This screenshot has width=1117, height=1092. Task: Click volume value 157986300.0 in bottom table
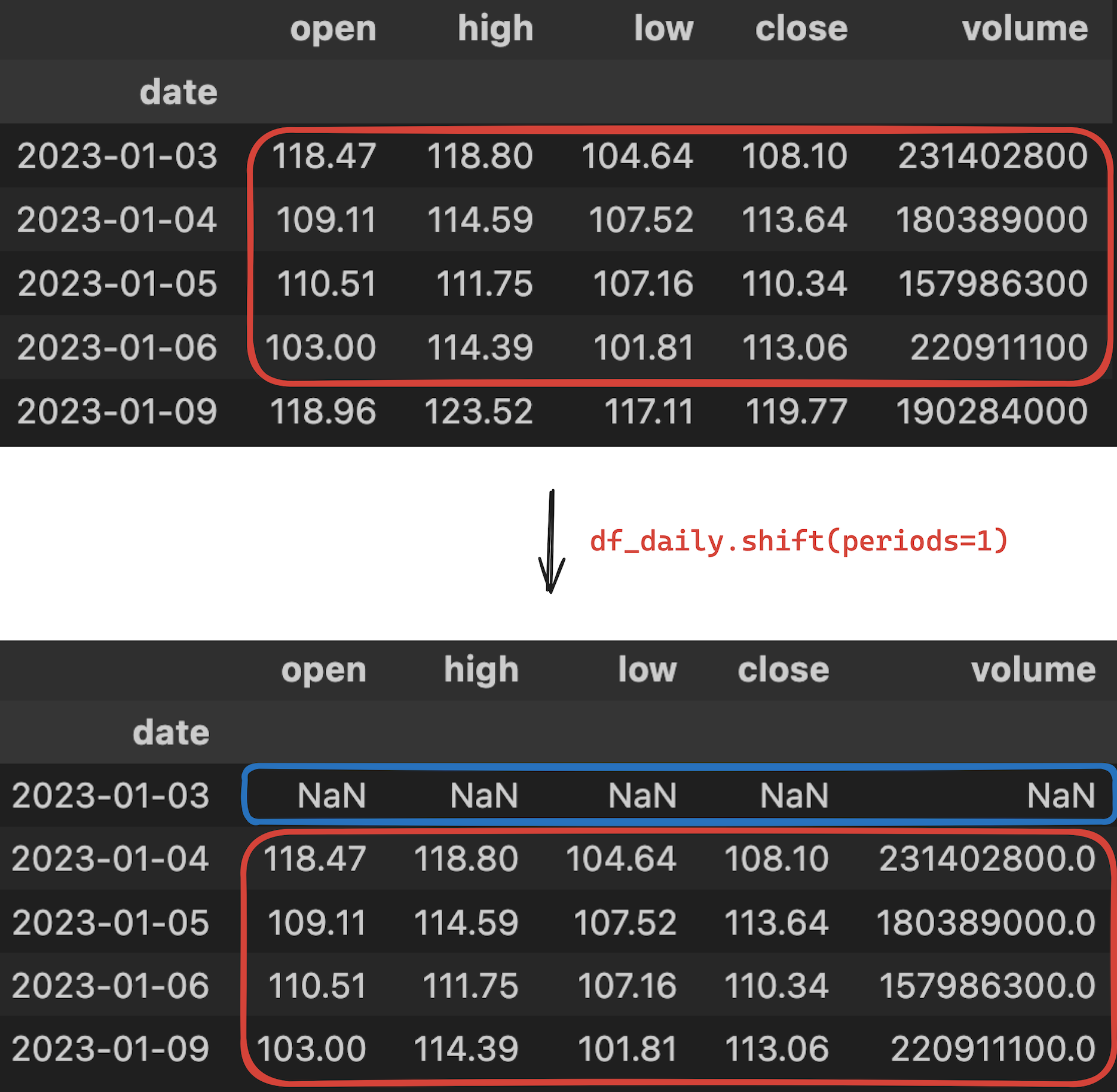click(x=987, y=986)
